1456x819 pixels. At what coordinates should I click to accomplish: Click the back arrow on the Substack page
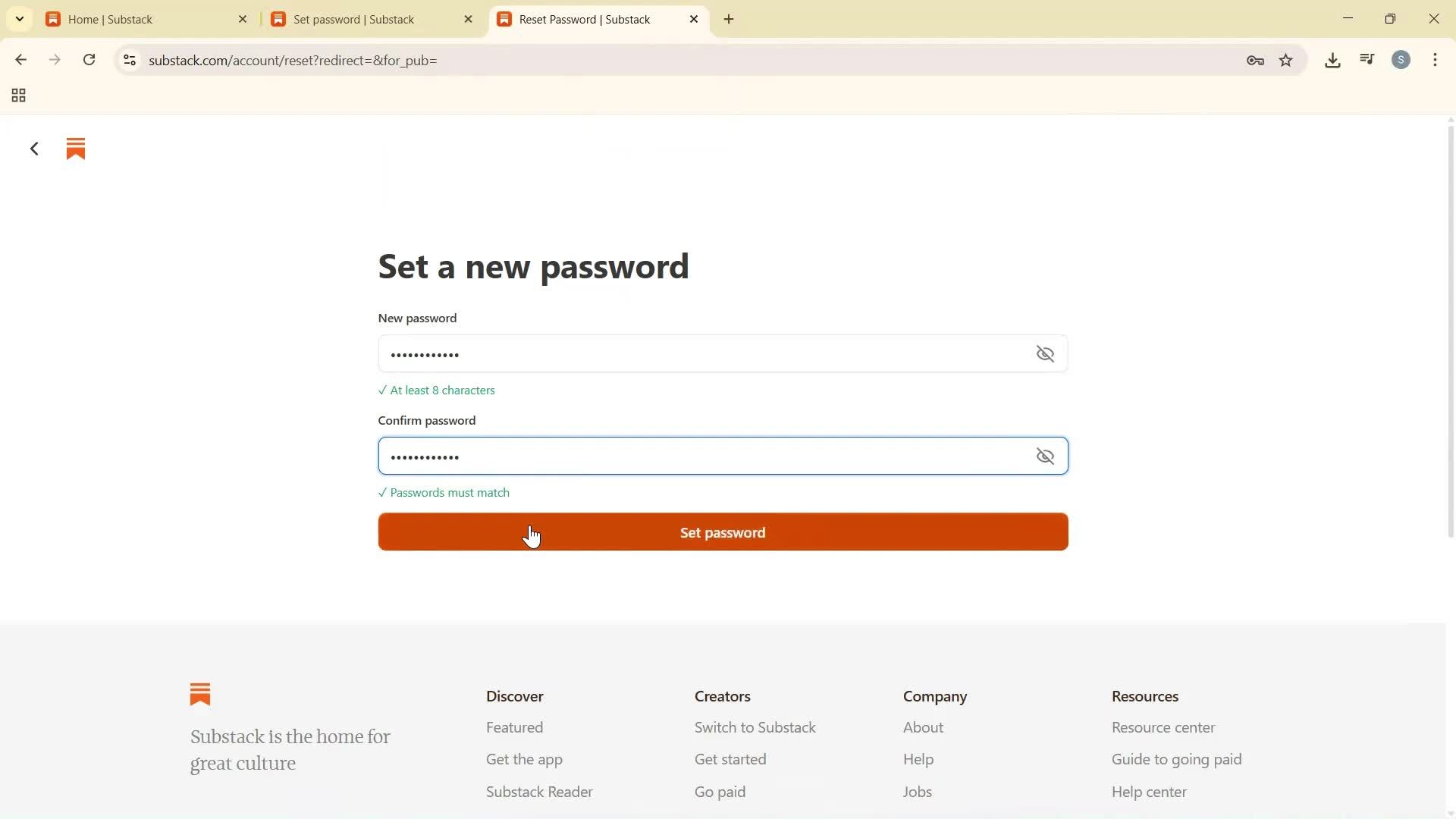[33, 149]
